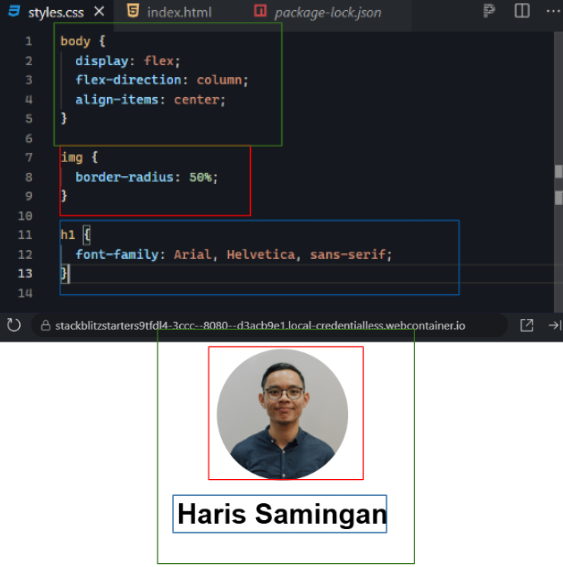Screen dimensions: 563x567
Task: Click the 'sans-serif' font value
Action: click(348, 255)
